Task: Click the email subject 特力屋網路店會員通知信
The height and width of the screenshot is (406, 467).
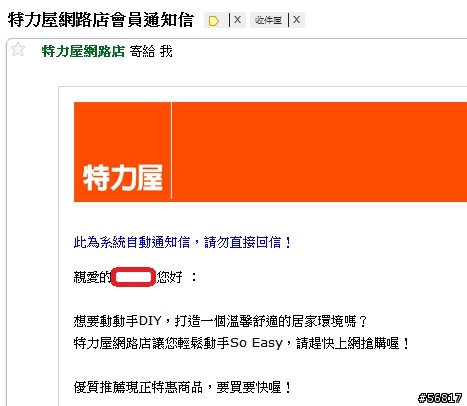Action: pyautogui.click(x=101, y=20)
